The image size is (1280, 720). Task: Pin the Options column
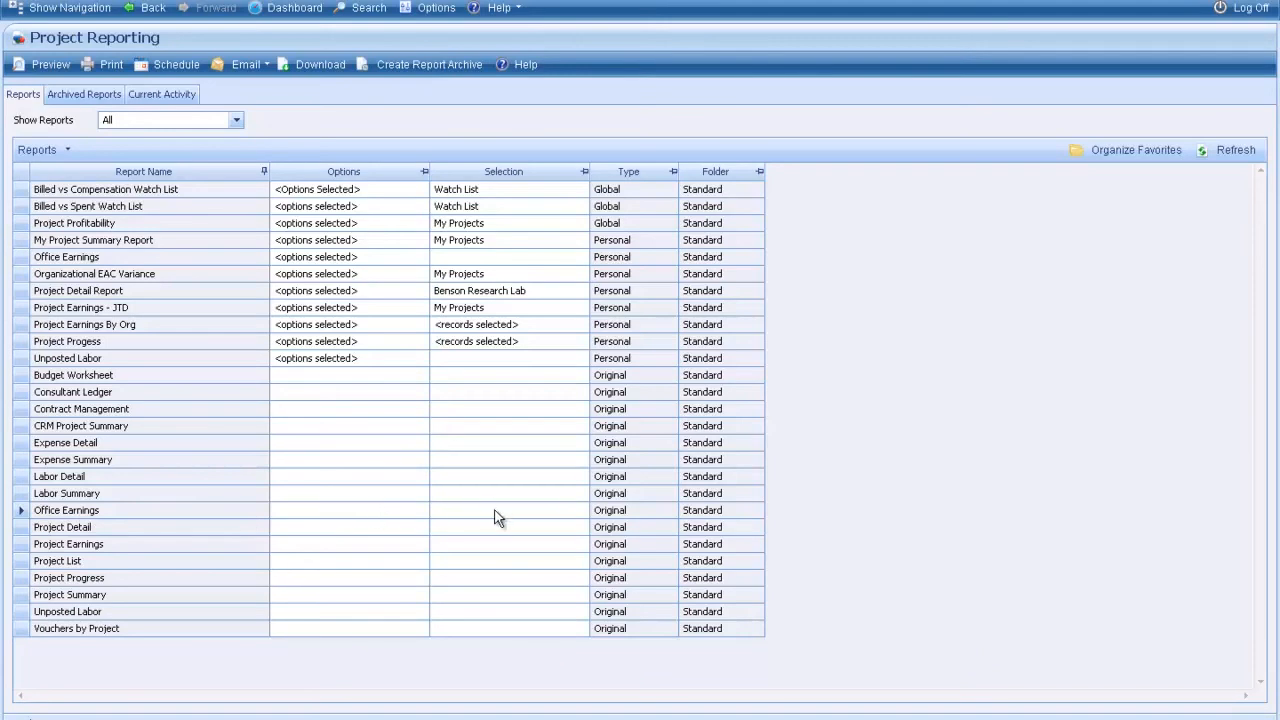click(424, 171)
